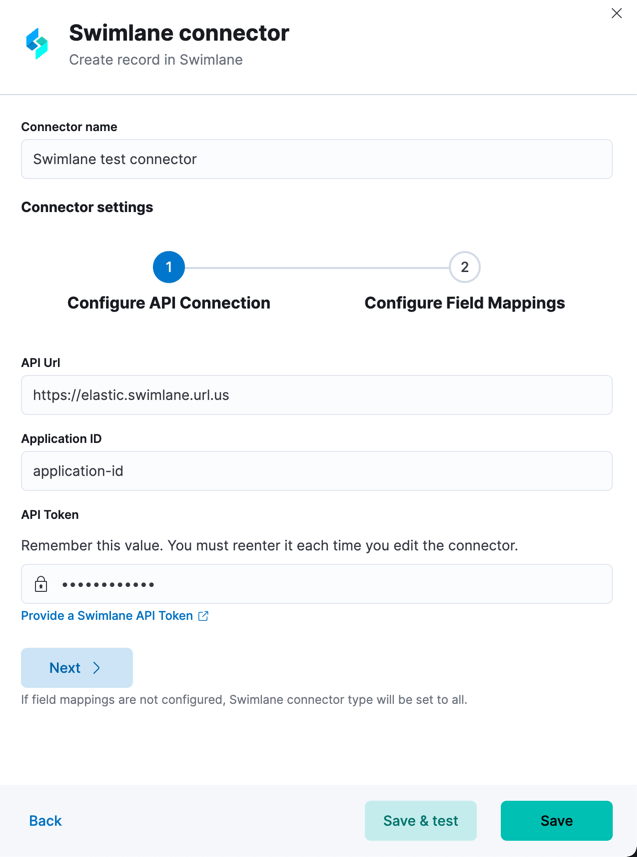The image size is (637, 857).
Task: Open the Configure API Connection step label
Action: click(169, 303)
